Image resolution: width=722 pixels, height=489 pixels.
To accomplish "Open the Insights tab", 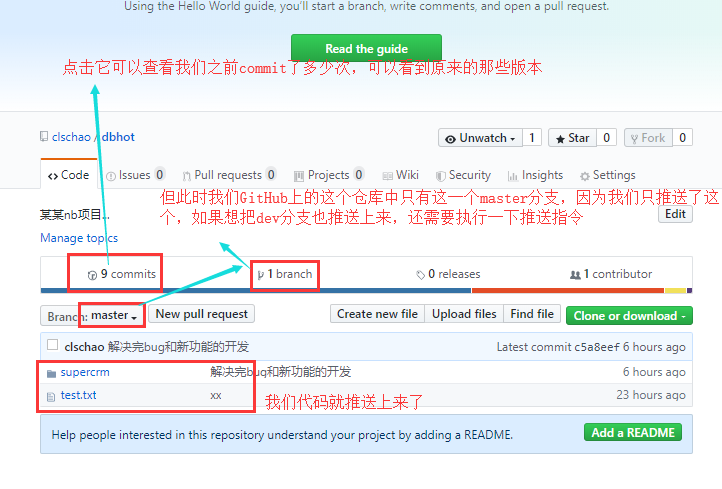I will [x=535, y=175].
